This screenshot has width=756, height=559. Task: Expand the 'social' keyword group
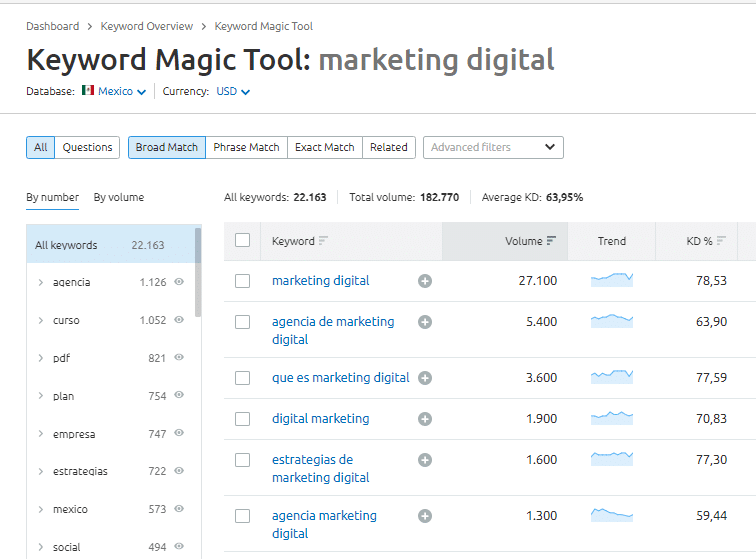(40, 547)
